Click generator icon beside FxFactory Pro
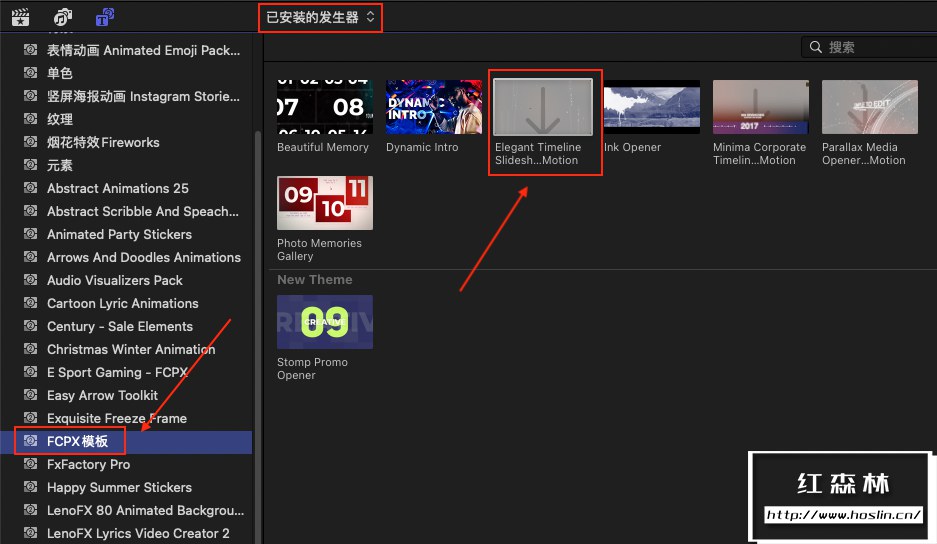Viewport: 937px width, 544px height. click(x=30, y=464)
